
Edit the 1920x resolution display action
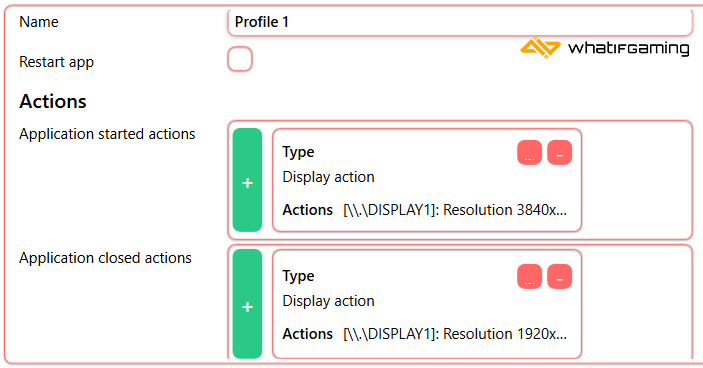[x=529, y=277]
